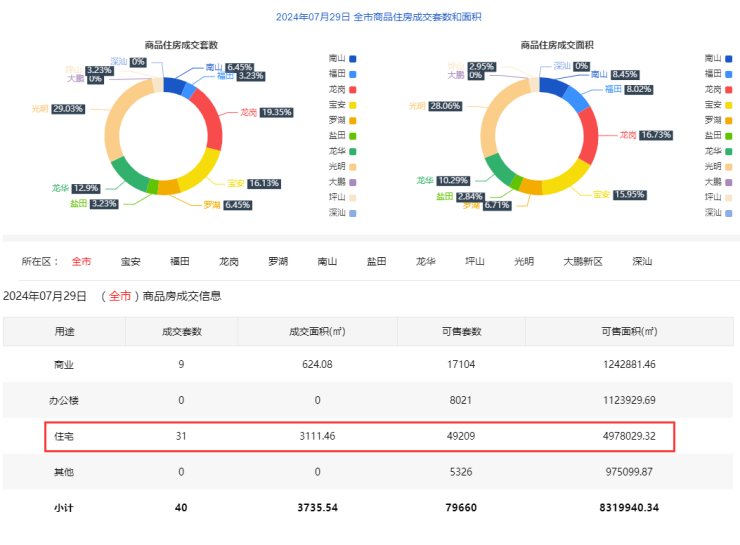
Task: Toggle 南山 in the 成交套数 chart legend
Action: pyautogui.click(x=344, y=59)
